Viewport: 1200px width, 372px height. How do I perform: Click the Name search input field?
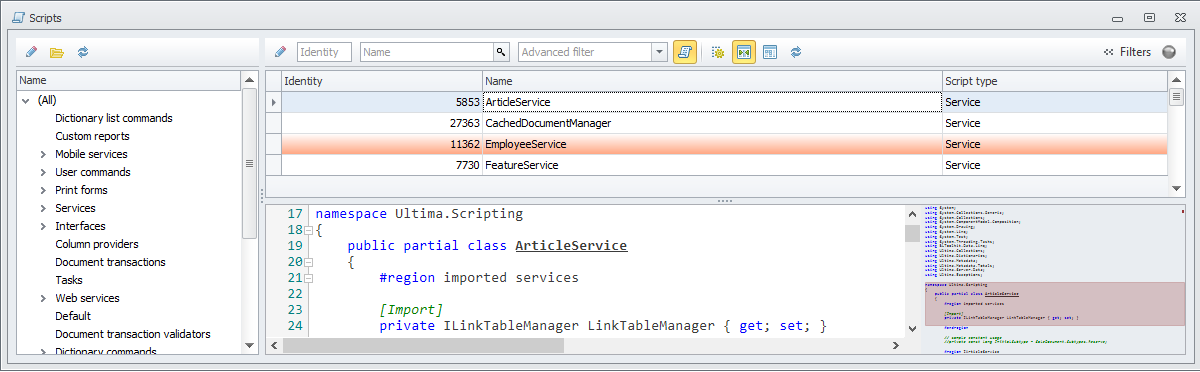pyautogui.click(x=427, y=52)
